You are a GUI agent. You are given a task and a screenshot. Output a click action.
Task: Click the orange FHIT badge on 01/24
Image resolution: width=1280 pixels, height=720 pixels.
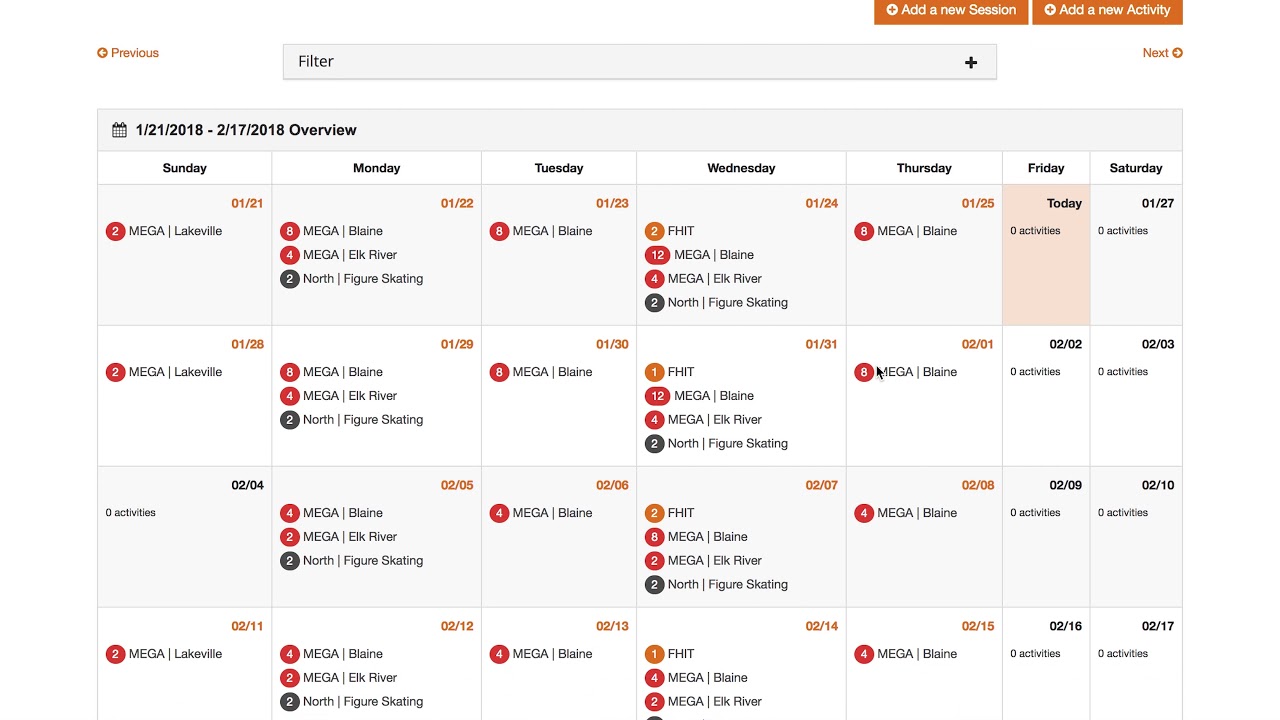pos(654,231)
